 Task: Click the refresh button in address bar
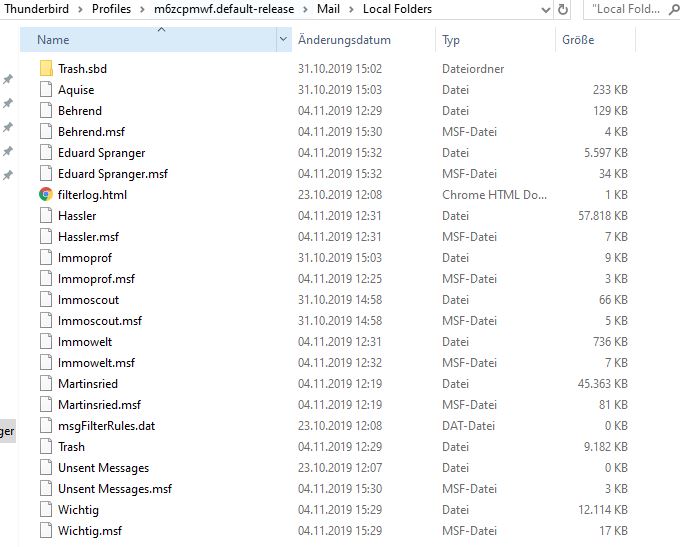pyautogui.click(x=563, y=9)
